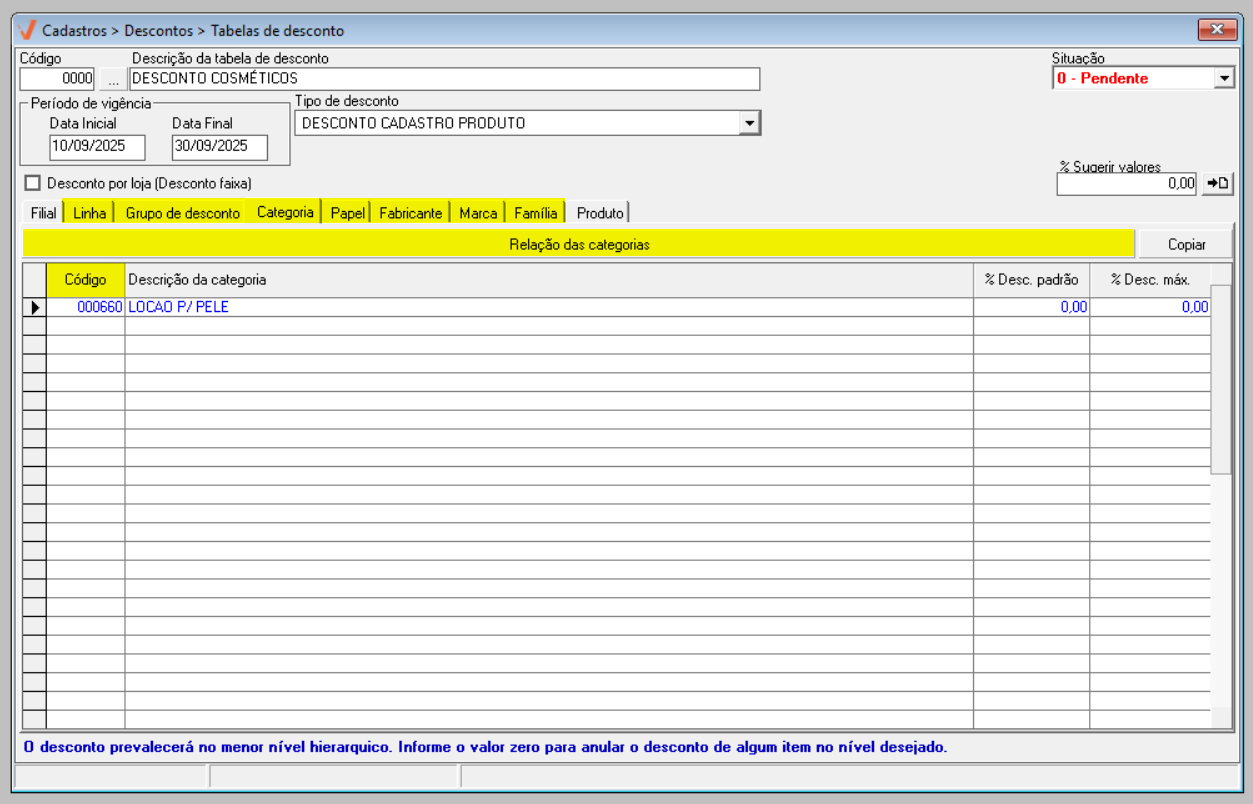
Task: Enable Desconto por loja checkbox
Action: (x=33, y=183)
